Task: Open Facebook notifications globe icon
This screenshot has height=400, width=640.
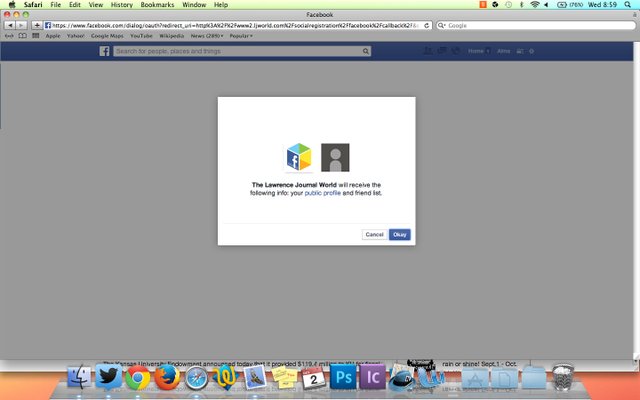Action: [x=456, y=51]
